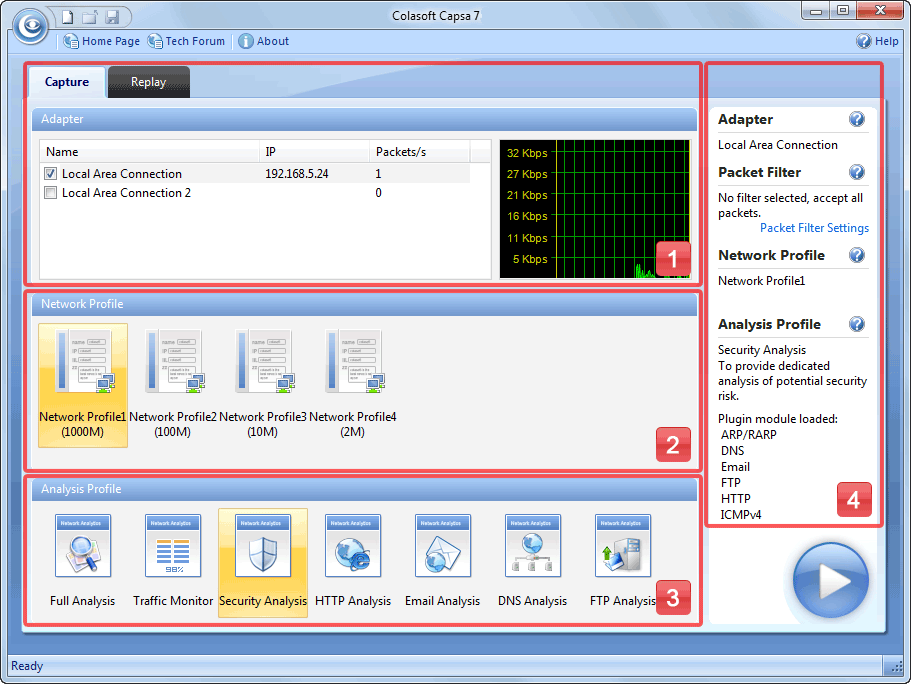Click the Analysis Profile section header bar
The image size is (911, 684).
click(x=364, y=489)
